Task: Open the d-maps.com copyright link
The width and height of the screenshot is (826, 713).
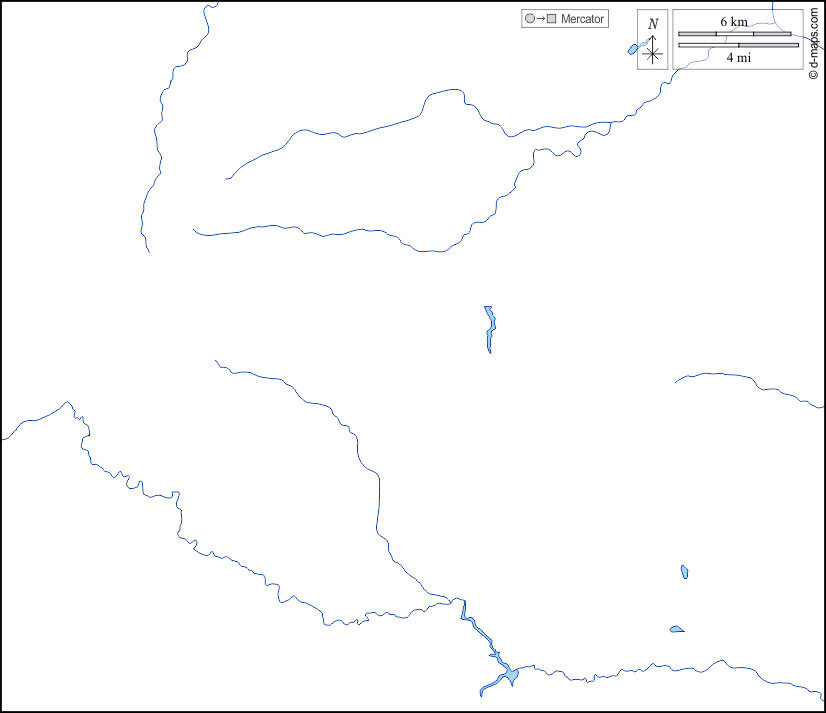Action: (x=814, y=40)
